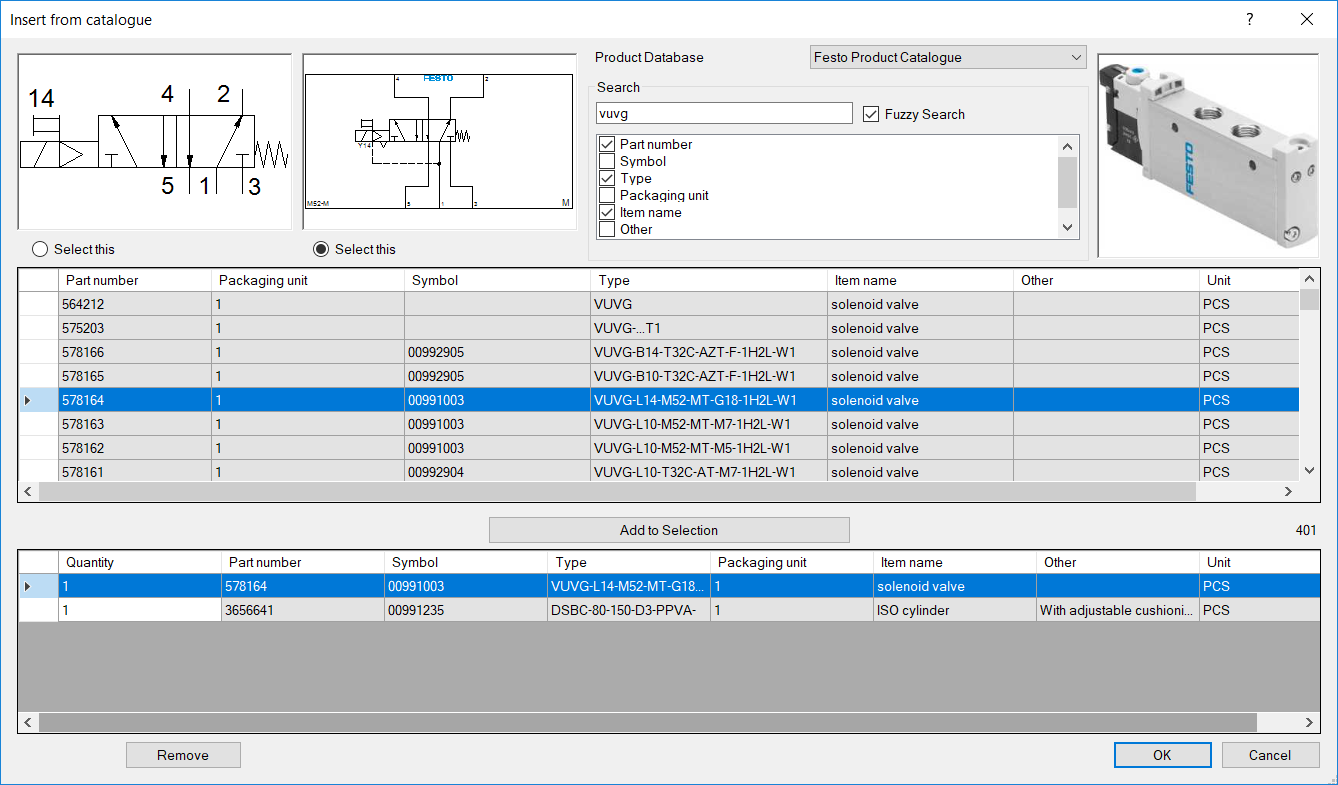The height and width of the screenshot is (785, 1338).
Task: Click selection table scroll-left arrow
Action: [28, 722]
